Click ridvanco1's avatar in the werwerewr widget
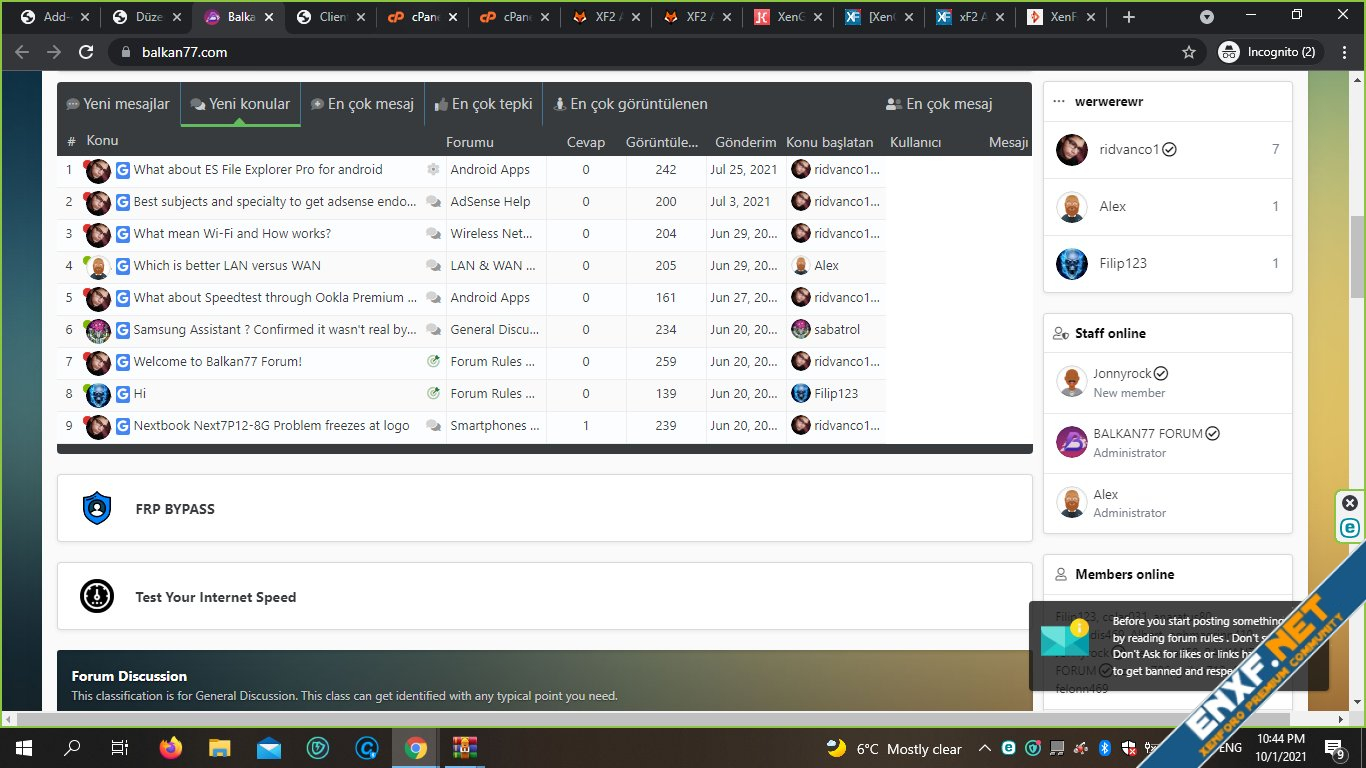Screen dimensions: 1366x768 (1072, 150)
